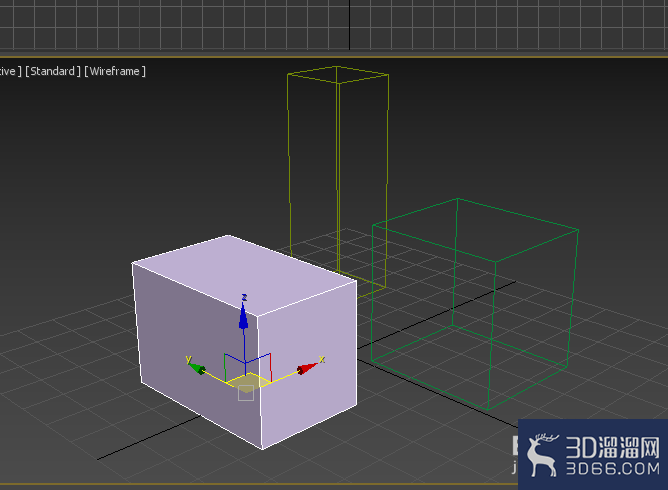Click the red X axis arrow of gizmo
Screen dimensions: 668x490
307,369
